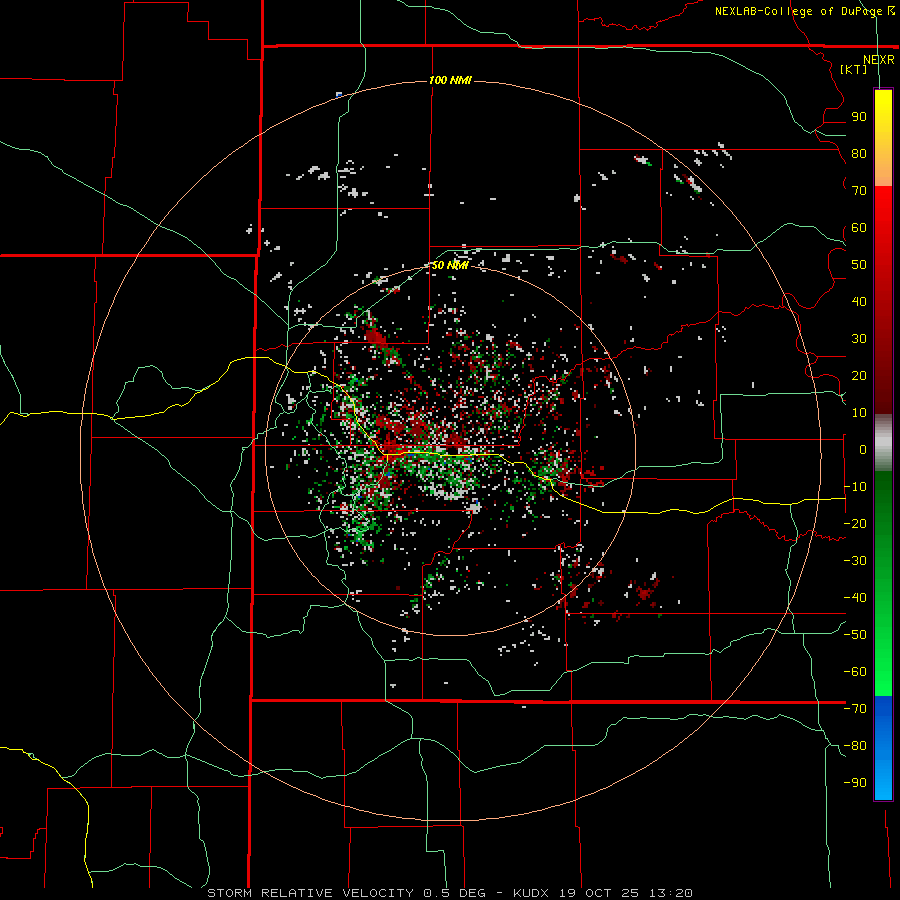Screen dimensions: 900x900
Task: Click the 30 value on velocity scale
Action: (x=859, y=339)
